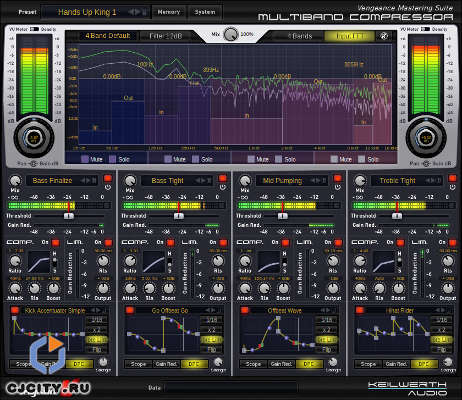Click the yellow button in the Offbeat Wave envelope
This screenshot has height=400, width=462.
click(x=326, y=340)
